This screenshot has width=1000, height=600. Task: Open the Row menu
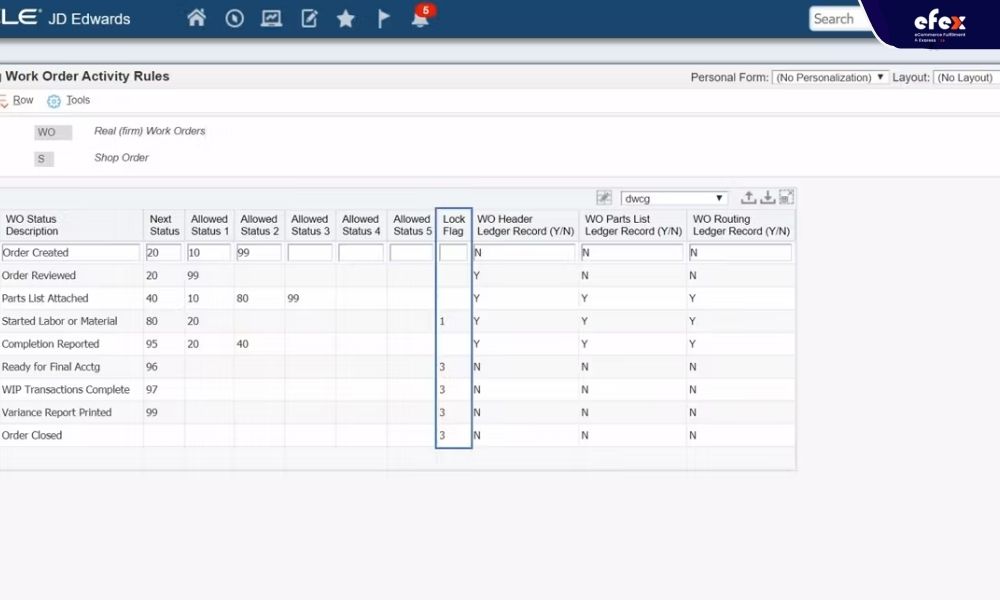tap(22, 100)
